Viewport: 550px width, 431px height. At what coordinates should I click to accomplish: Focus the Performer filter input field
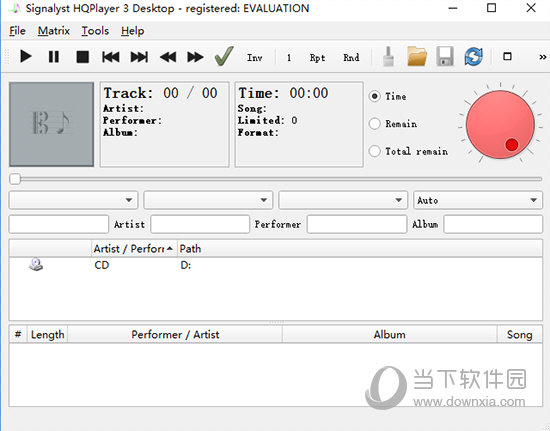point(357,224)
